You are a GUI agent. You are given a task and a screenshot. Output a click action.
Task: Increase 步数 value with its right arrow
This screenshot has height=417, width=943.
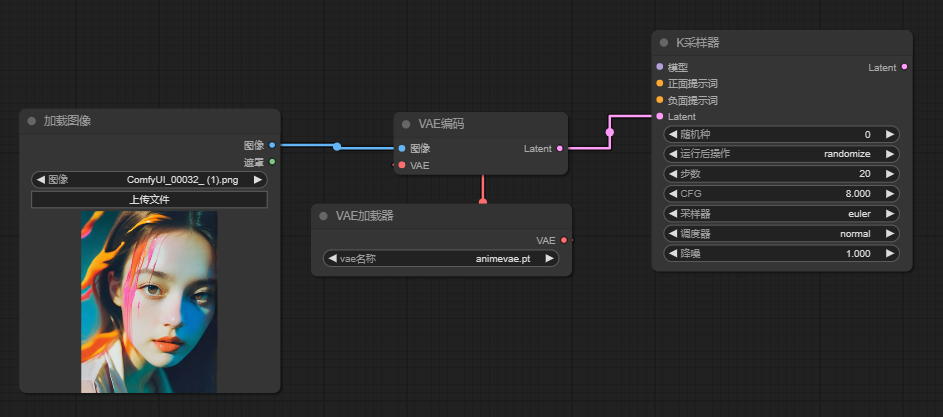click(x=889, y=174)
